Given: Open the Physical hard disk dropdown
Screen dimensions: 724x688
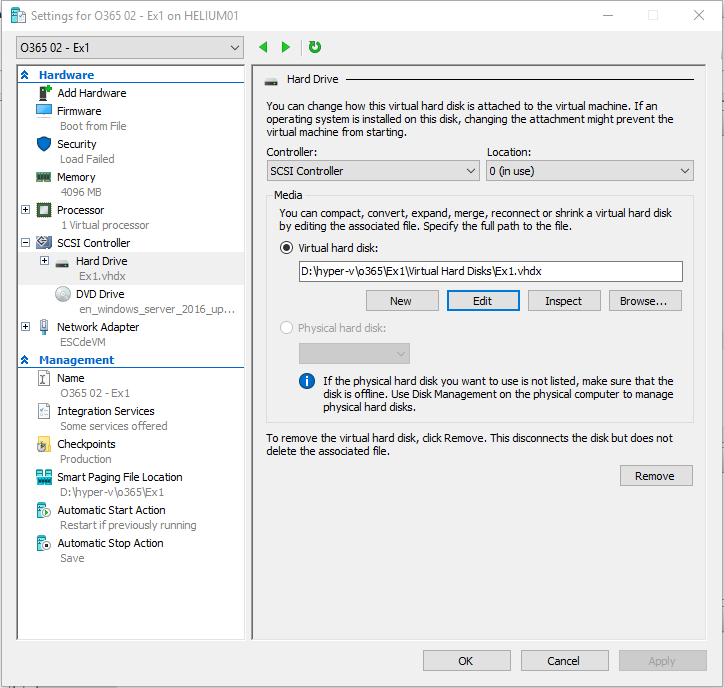Looking at the screenshot, I should pyautogui.click(x=354, y=354).
